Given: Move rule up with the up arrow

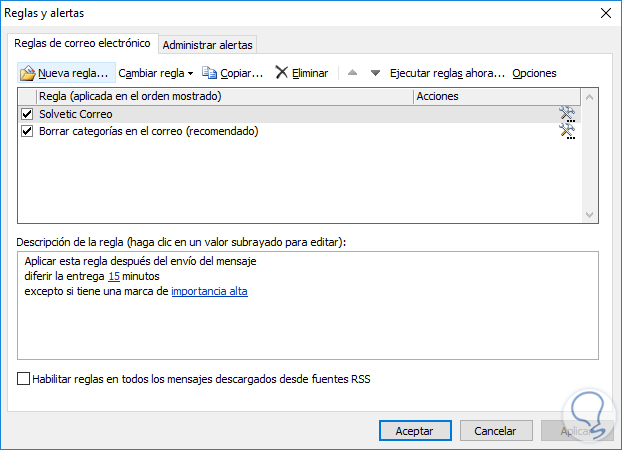Looking at the screenshot, I should (x=351, y=73).
